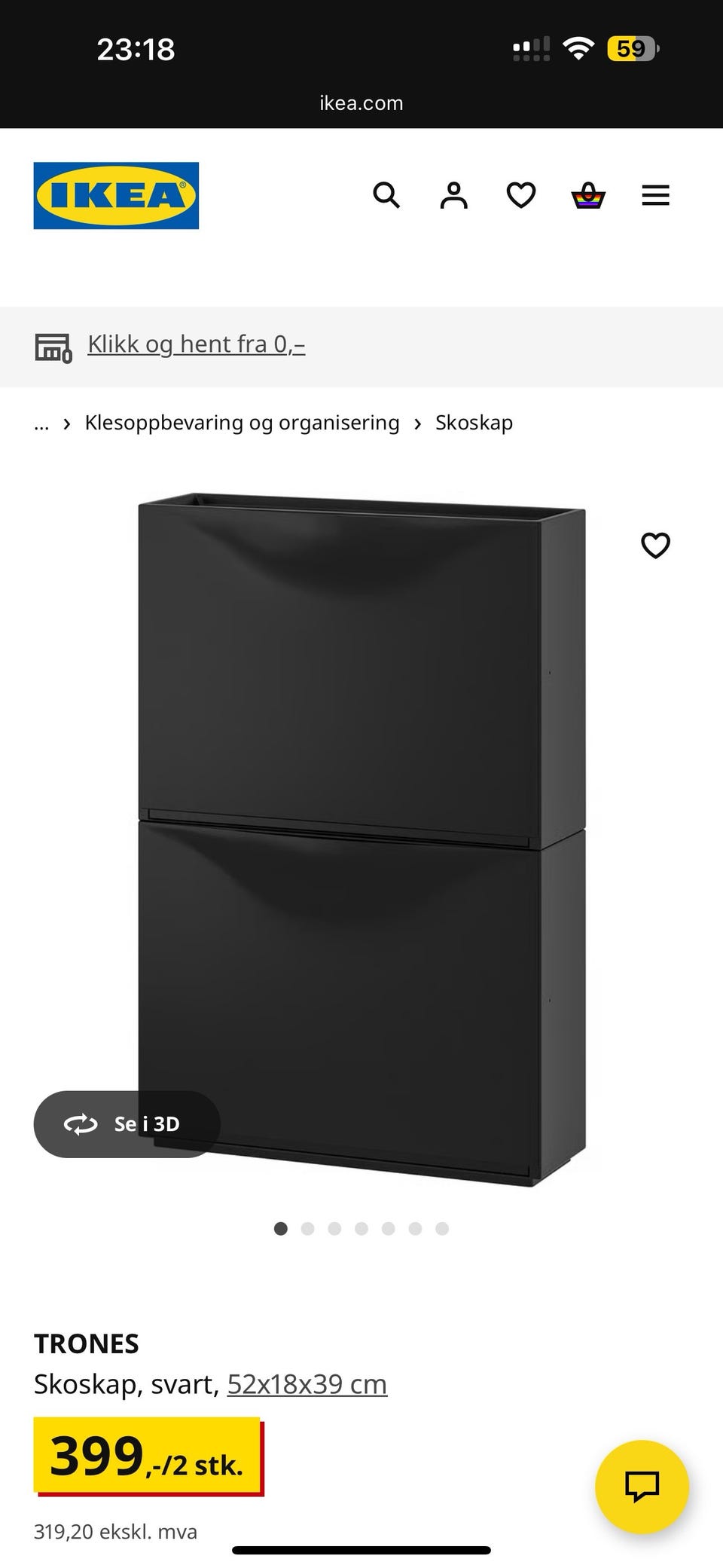Open the 52x18x39 cm dimensions link
Viewport: 723px width, 1568px height.
pyautogui.click(x=307, y=1383)
